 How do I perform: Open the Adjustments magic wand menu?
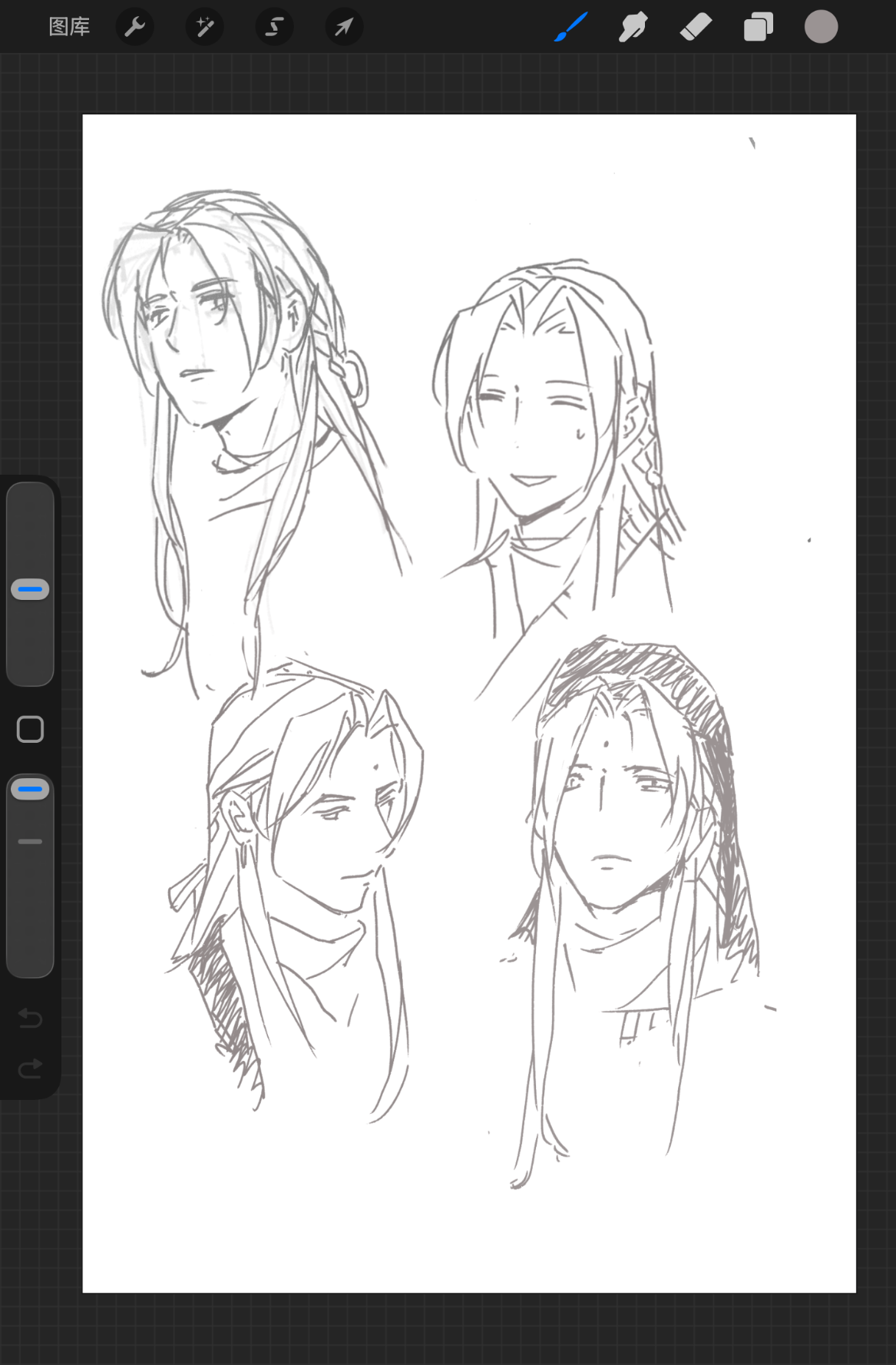pos(205,27)
